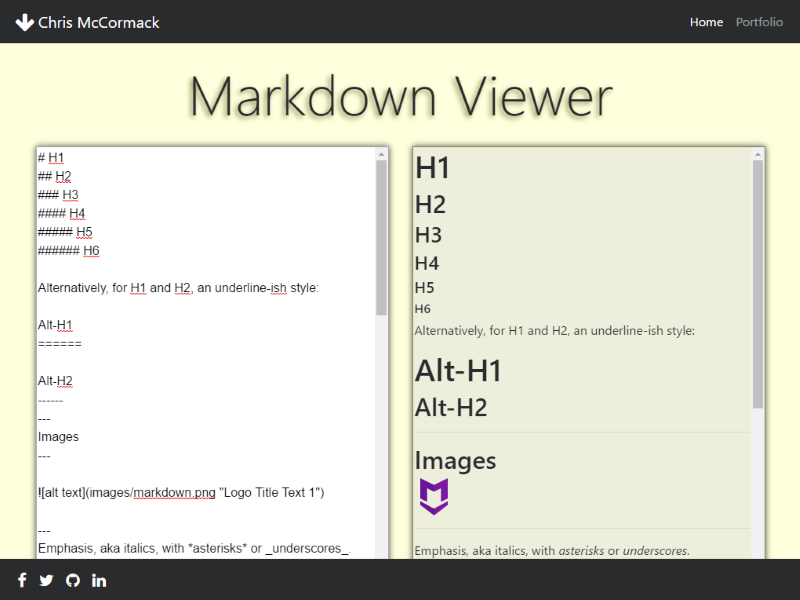Open the LinkedIn icon in footer

click(99, 580)
